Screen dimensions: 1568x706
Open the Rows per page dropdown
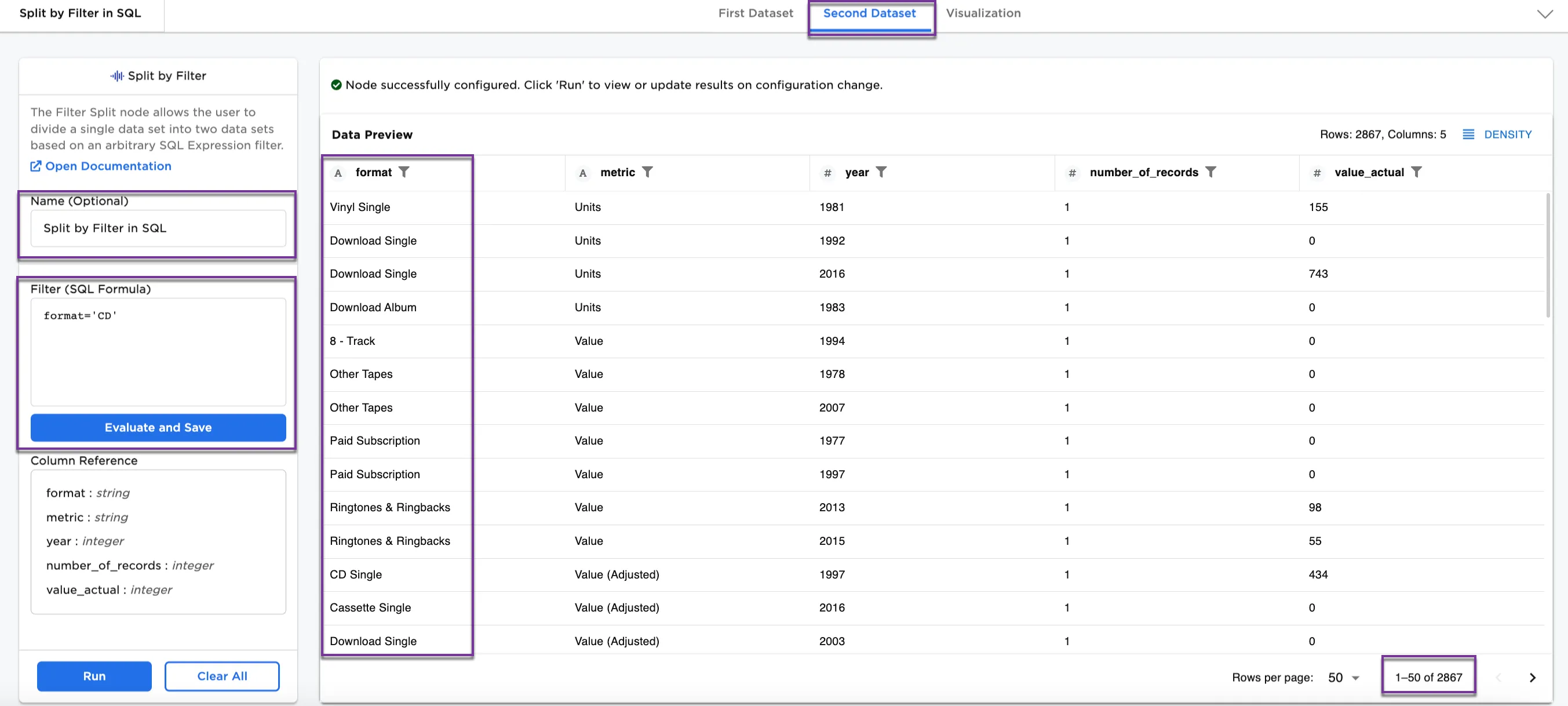[x=1342, y=677]
